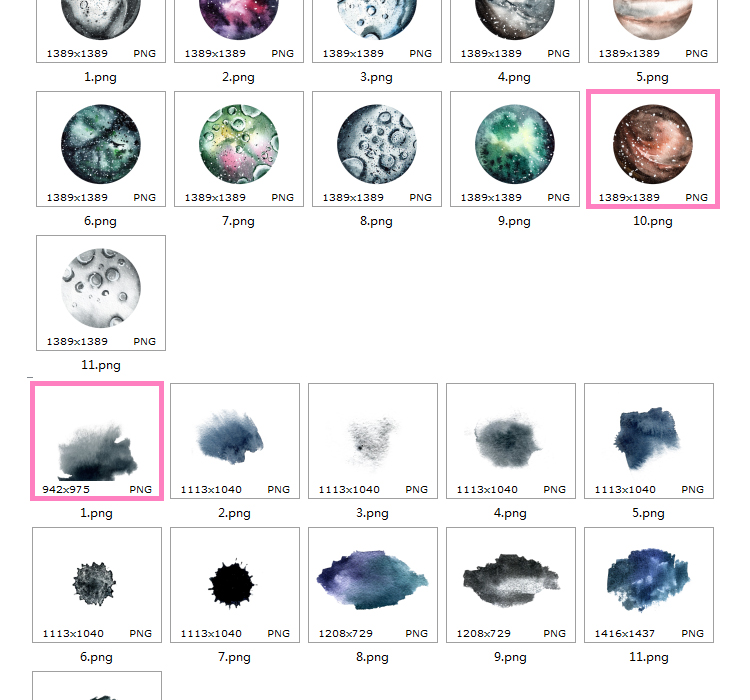Select the faint gray speckle 3.png thumbnail
This screenshot has height=700, width=750.
(x=373, y=441)
